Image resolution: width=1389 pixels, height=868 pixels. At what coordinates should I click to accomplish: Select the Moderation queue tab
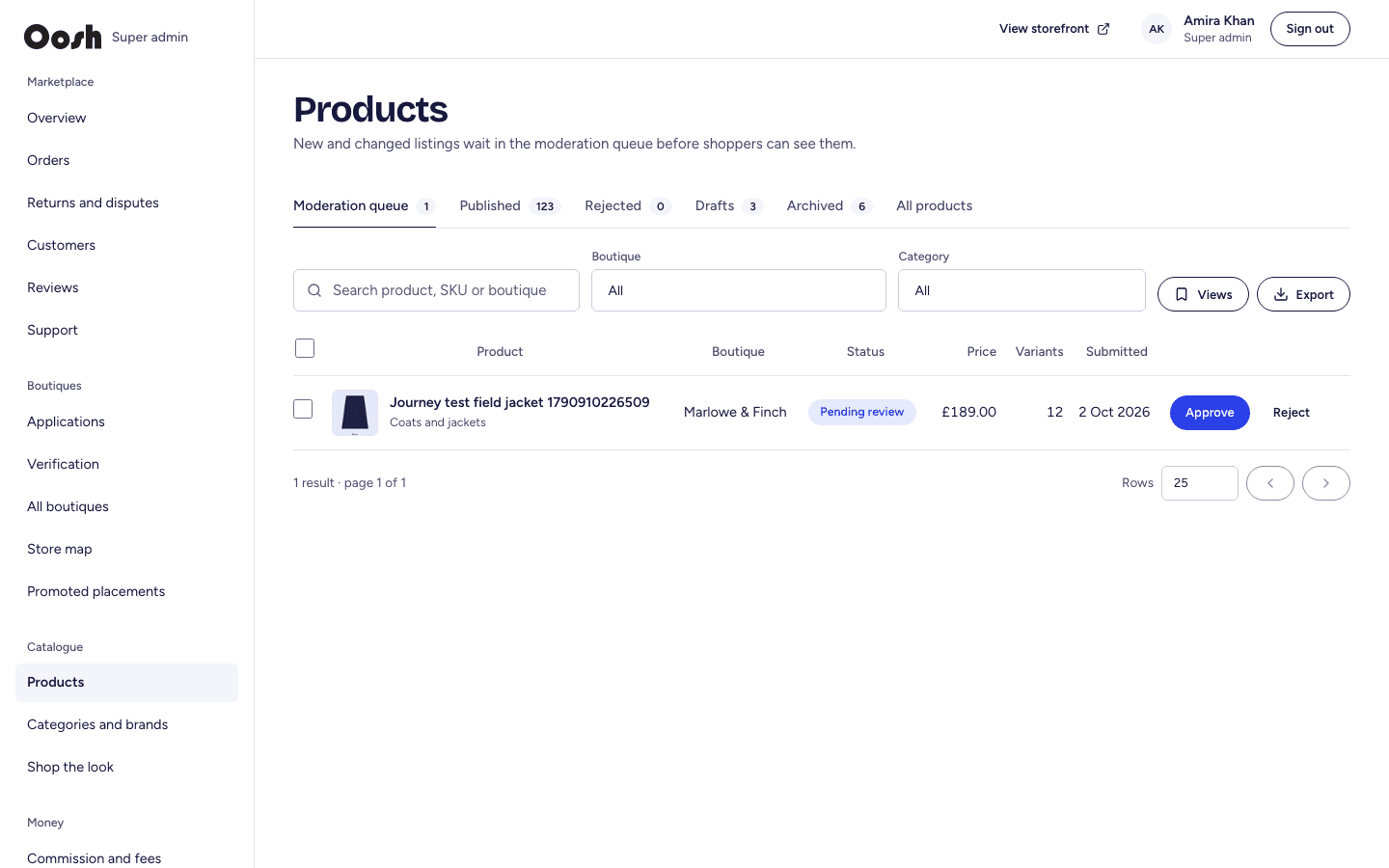coord(365,205)
